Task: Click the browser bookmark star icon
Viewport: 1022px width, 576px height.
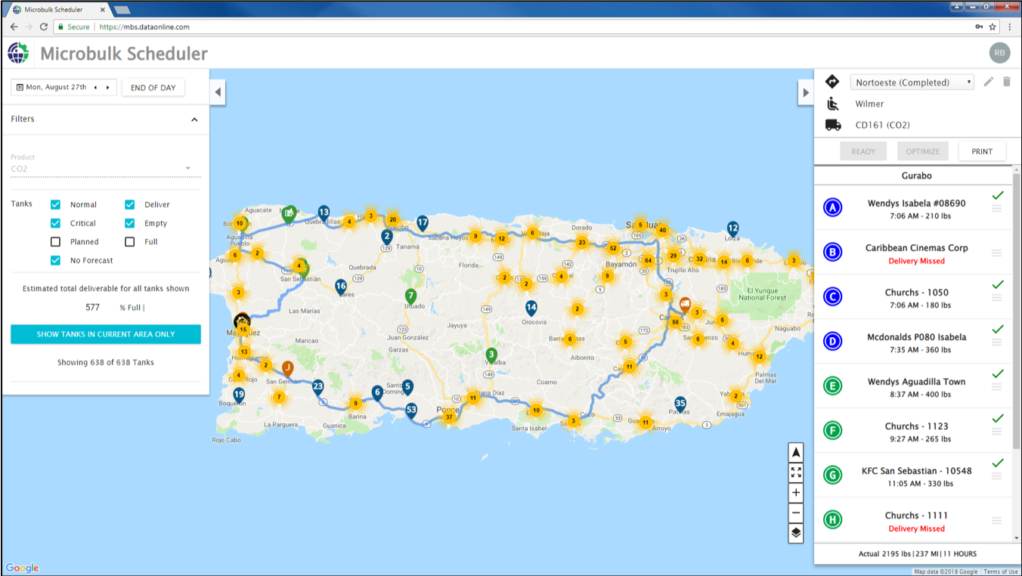Action: click(x=993, y=27)
